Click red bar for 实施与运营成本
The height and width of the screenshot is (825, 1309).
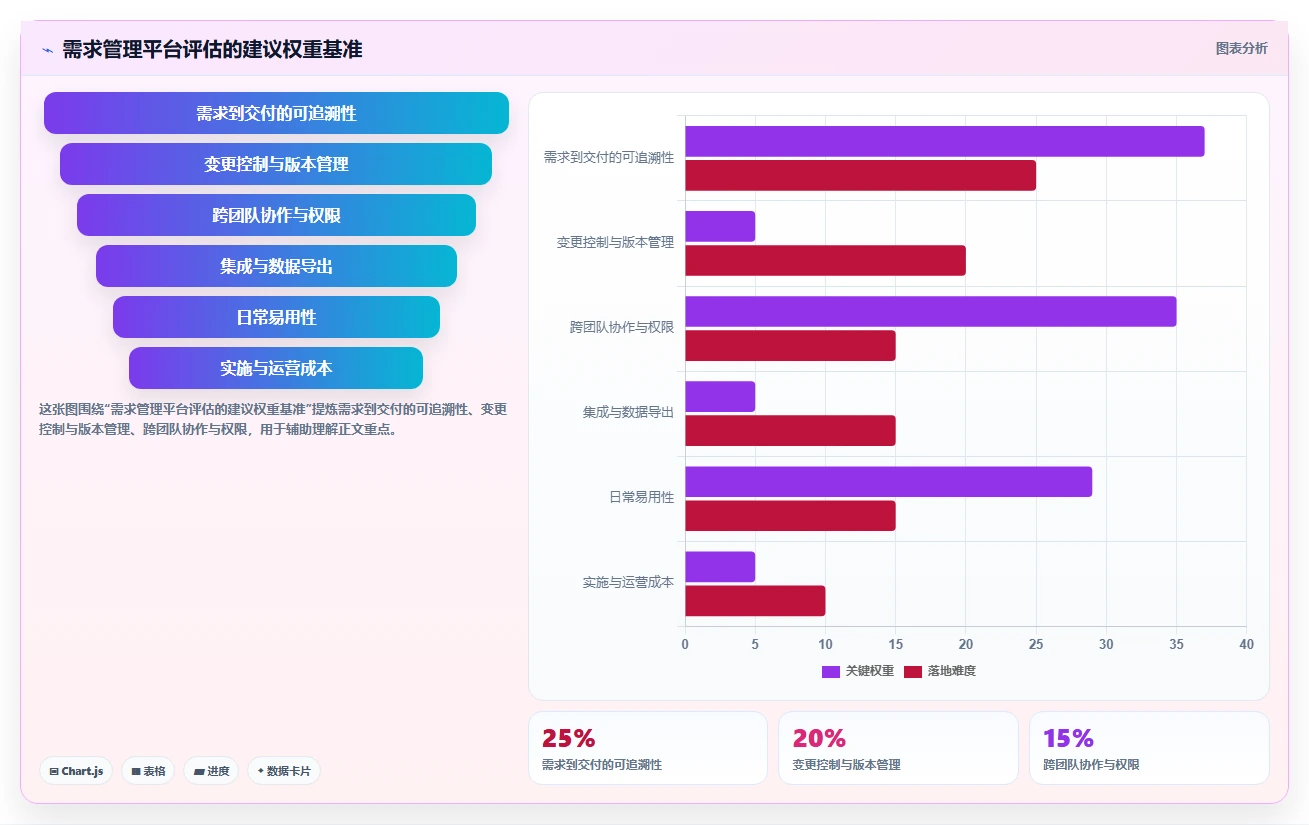point(755,600)
